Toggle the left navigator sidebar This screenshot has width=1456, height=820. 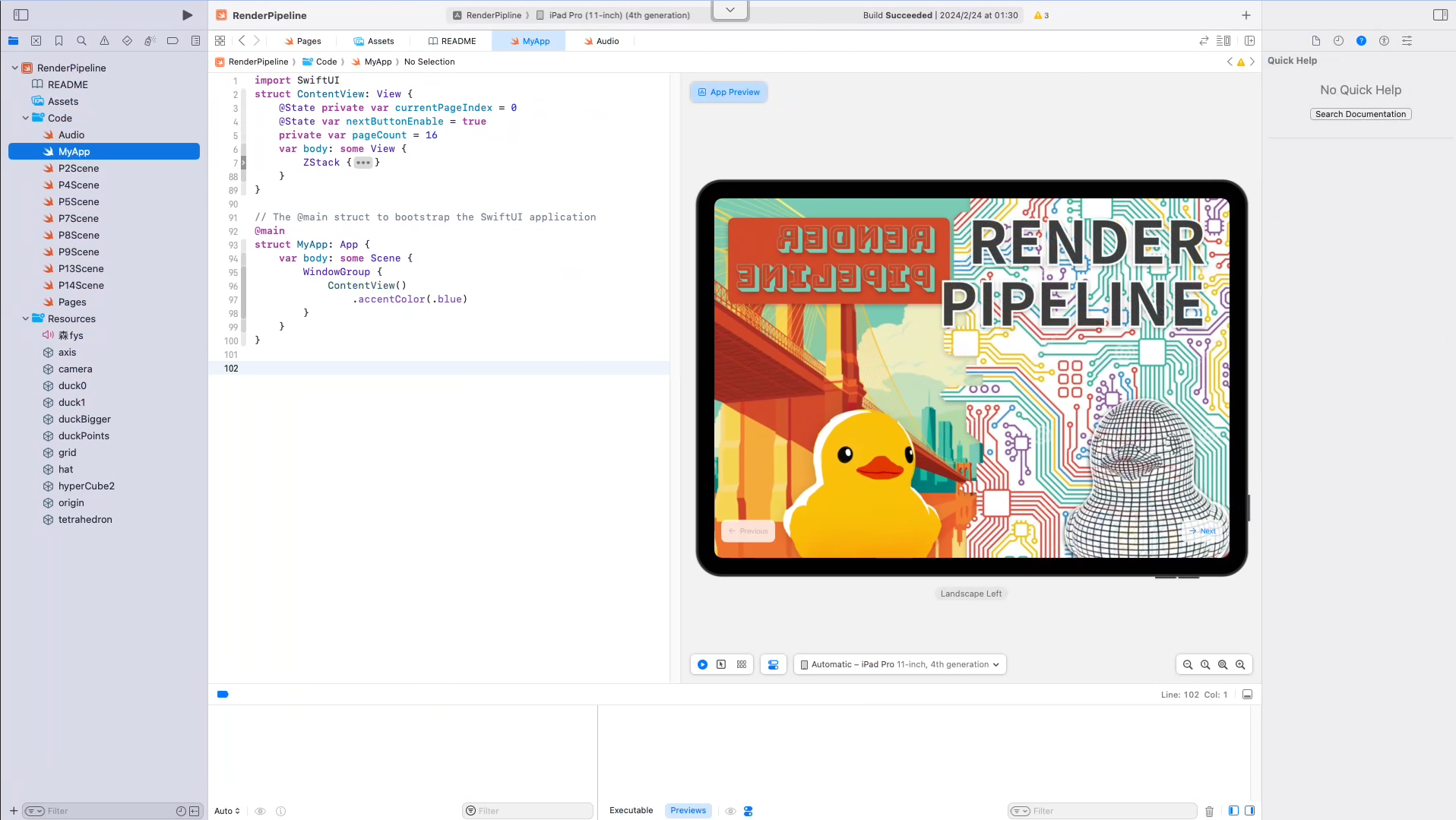tap(21, 15)
